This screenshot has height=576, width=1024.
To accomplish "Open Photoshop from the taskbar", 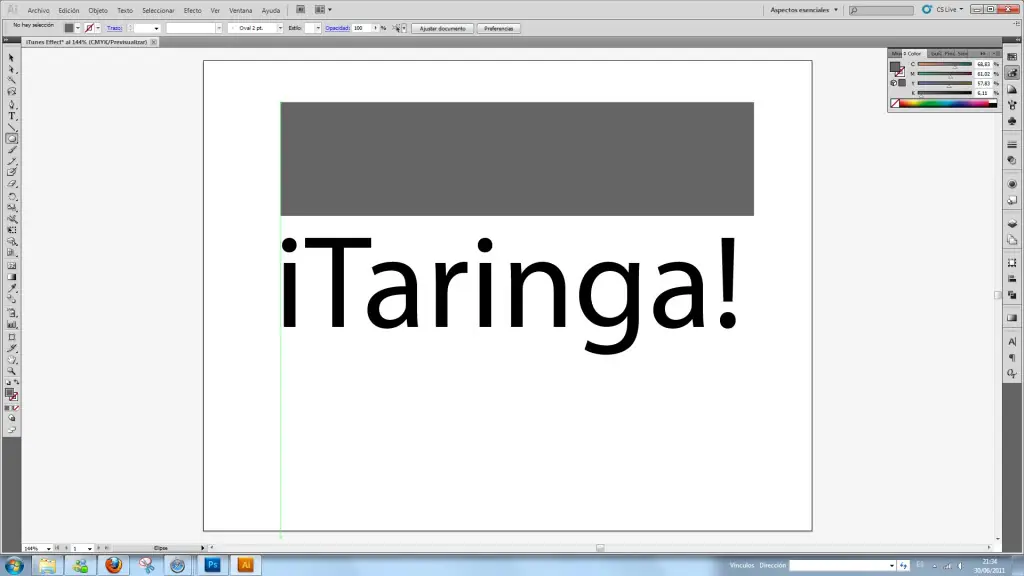I will tap(212, 565).
